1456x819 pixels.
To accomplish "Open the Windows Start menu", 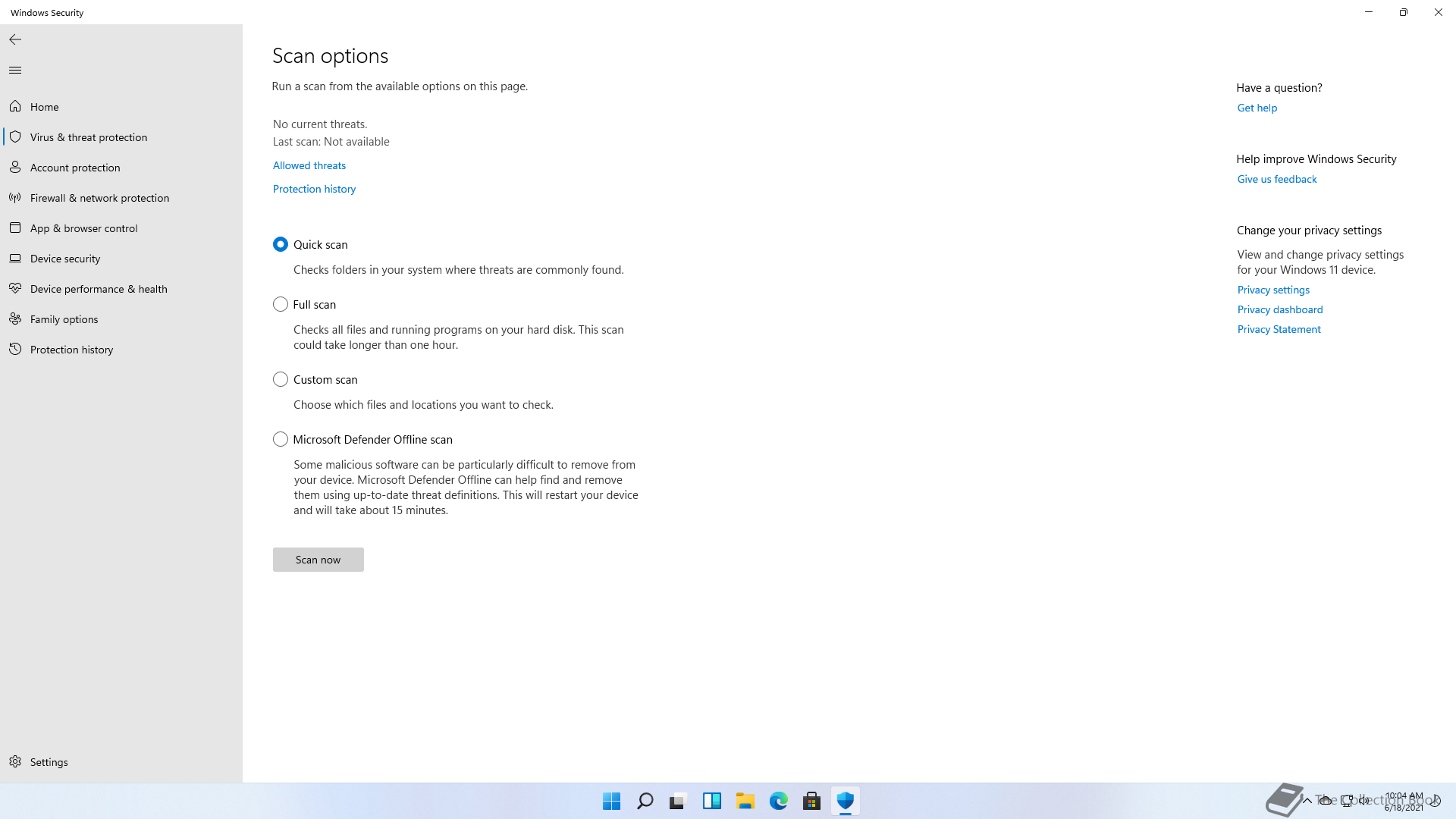I will point(611,801).
